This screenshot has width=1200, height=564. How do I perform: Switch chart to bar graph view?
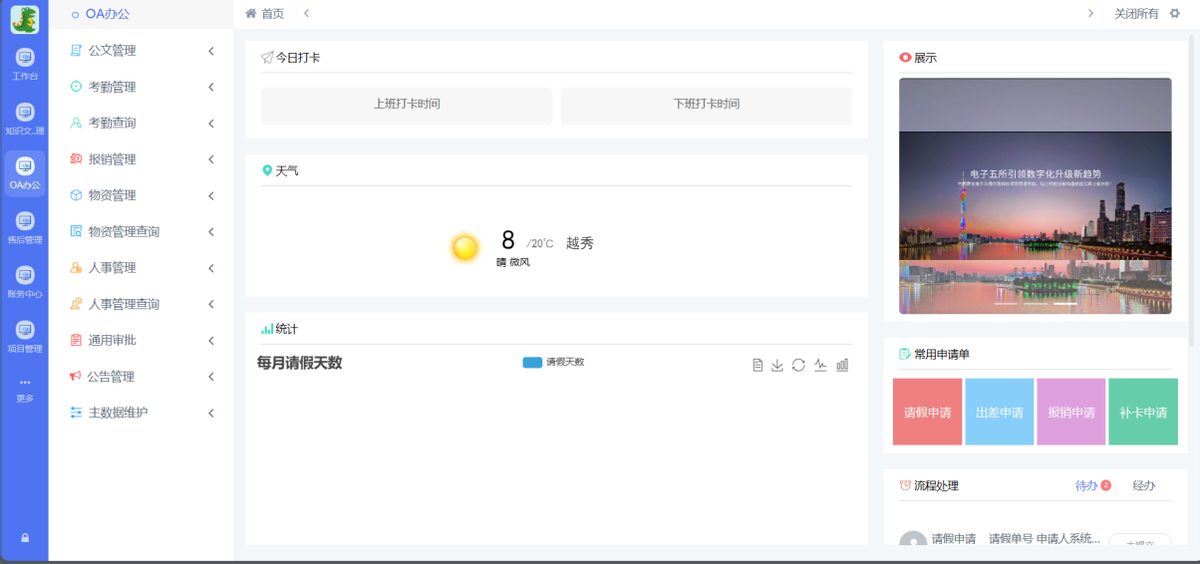[842, 365]
